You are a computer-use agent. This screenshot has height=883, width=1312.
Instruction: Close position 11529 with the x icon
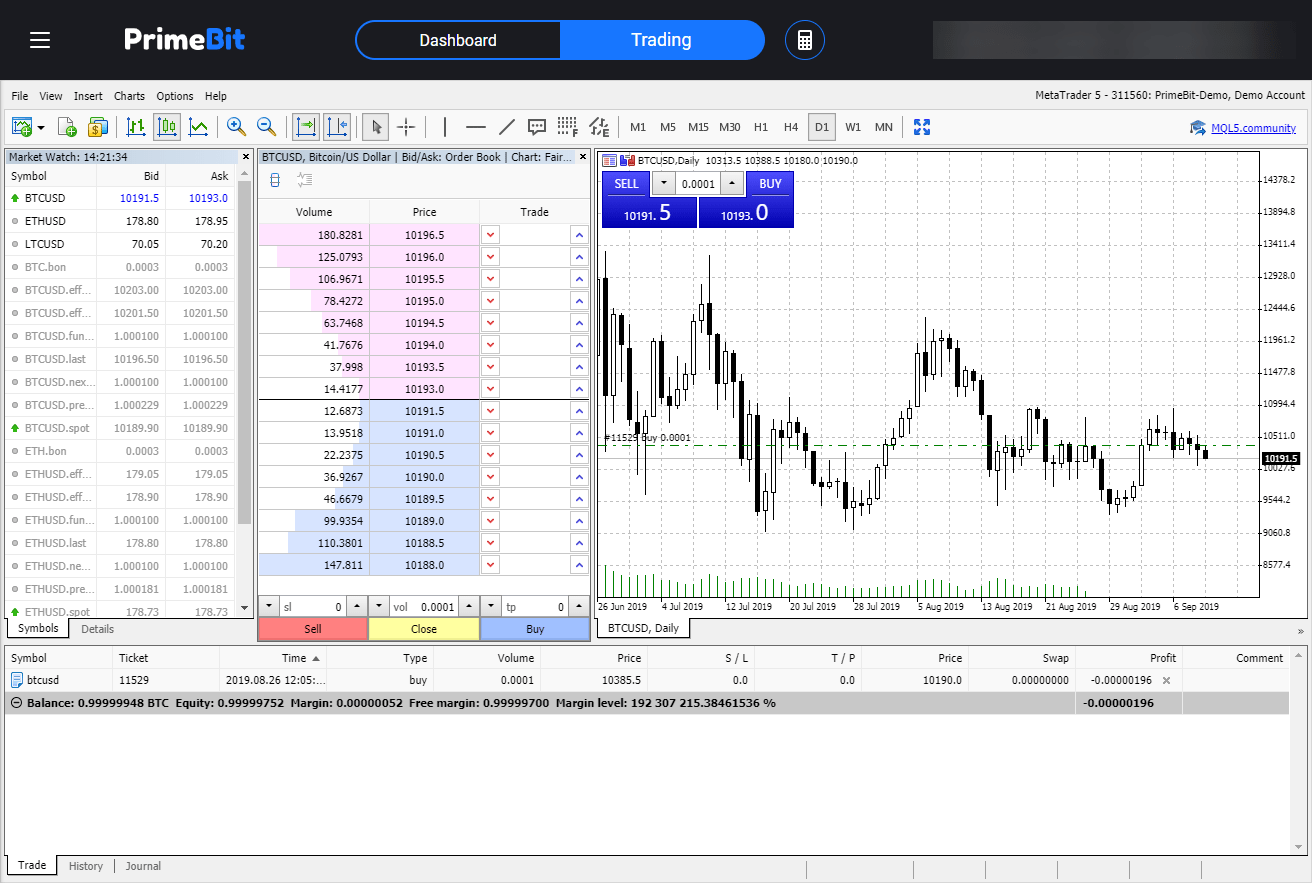point(1165,680)
